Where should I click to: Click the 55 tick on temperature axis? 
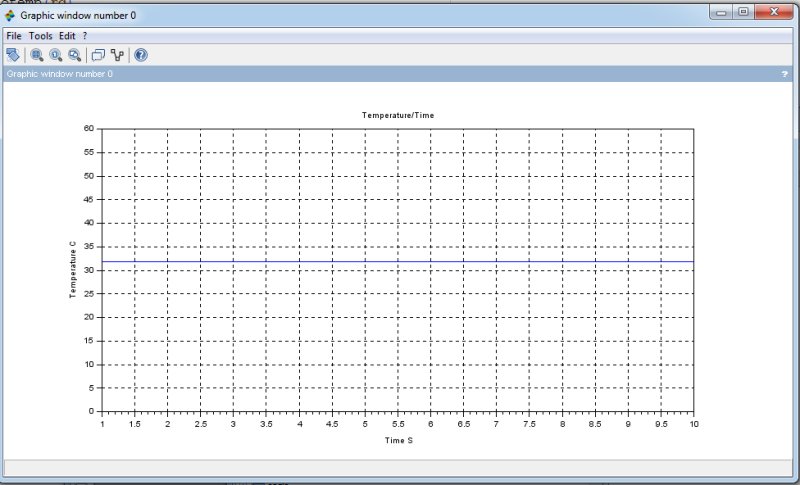point(89,152)
